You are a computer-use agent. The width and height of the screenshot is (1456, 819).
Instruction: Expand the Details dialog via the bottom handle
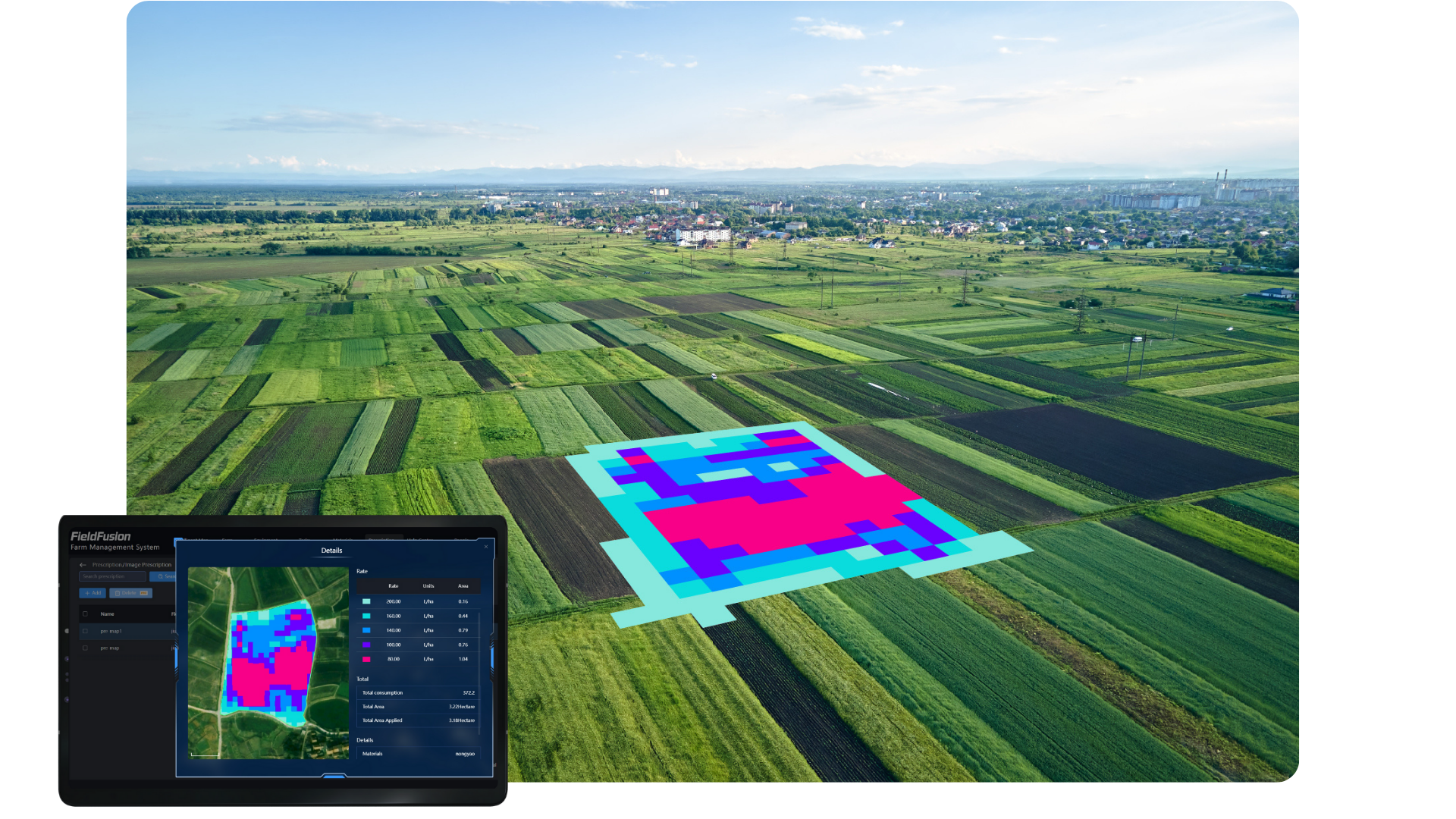tap(334, 776)
